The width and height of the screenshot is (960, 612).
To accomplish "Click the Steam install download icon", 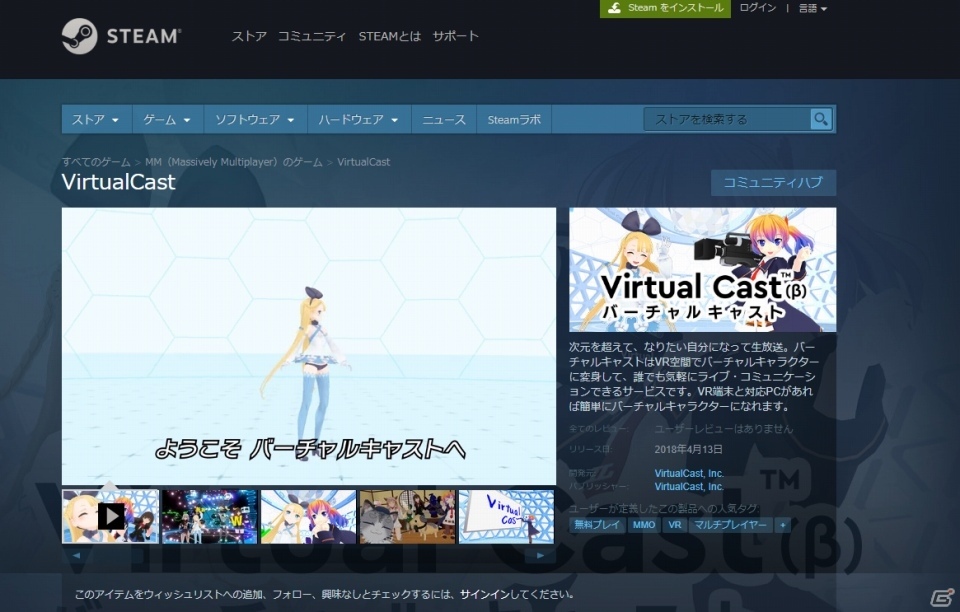I will click(x=614, y=9).
